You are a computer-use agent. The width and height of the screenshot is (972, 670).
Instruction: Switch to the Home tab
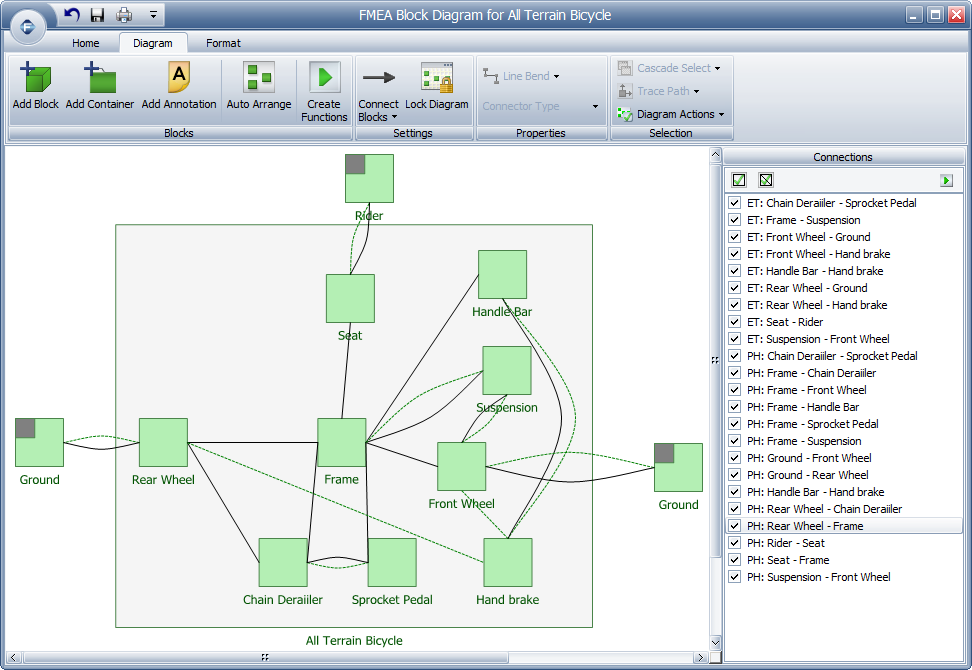86,43
